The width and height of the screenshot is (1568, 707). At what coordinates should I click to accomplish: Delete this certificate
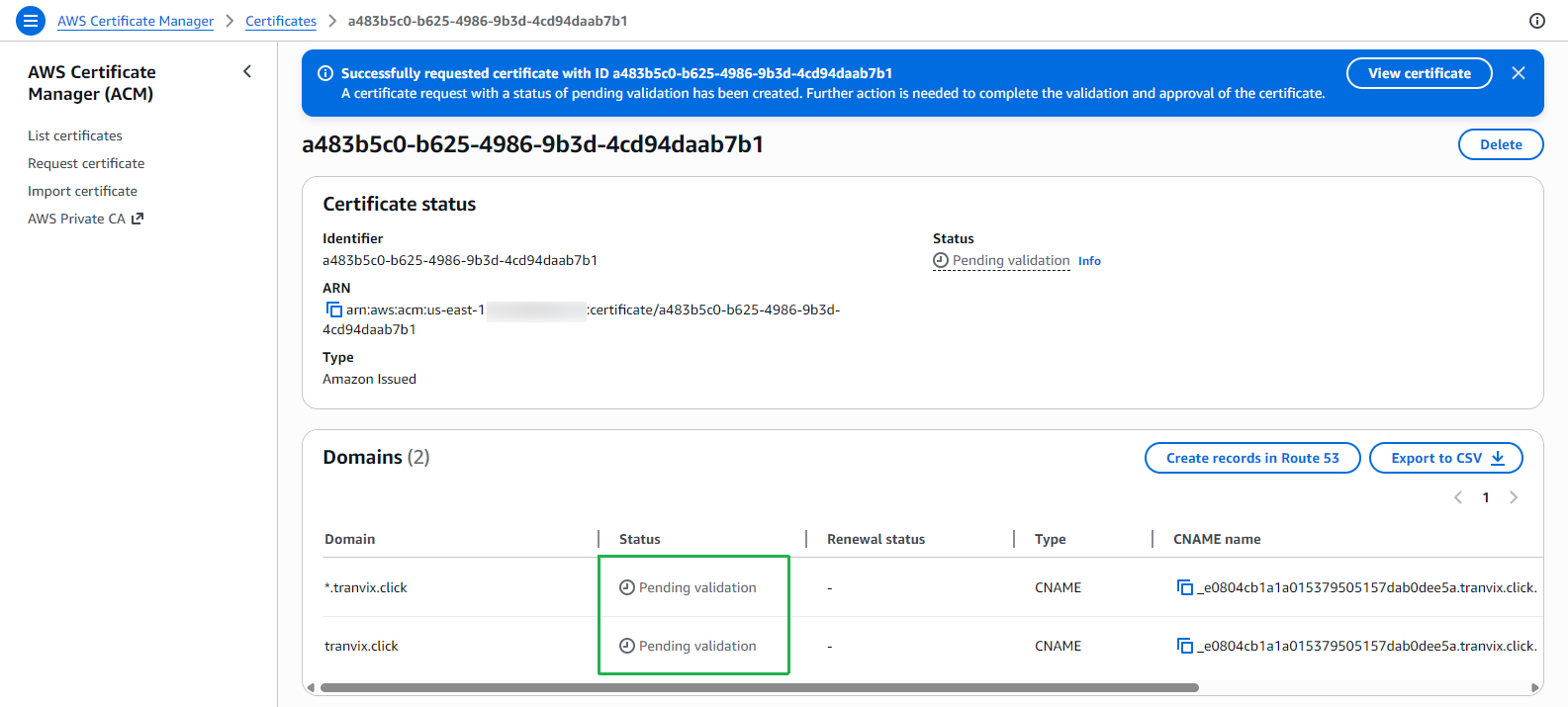click(x=1501, y=144)
